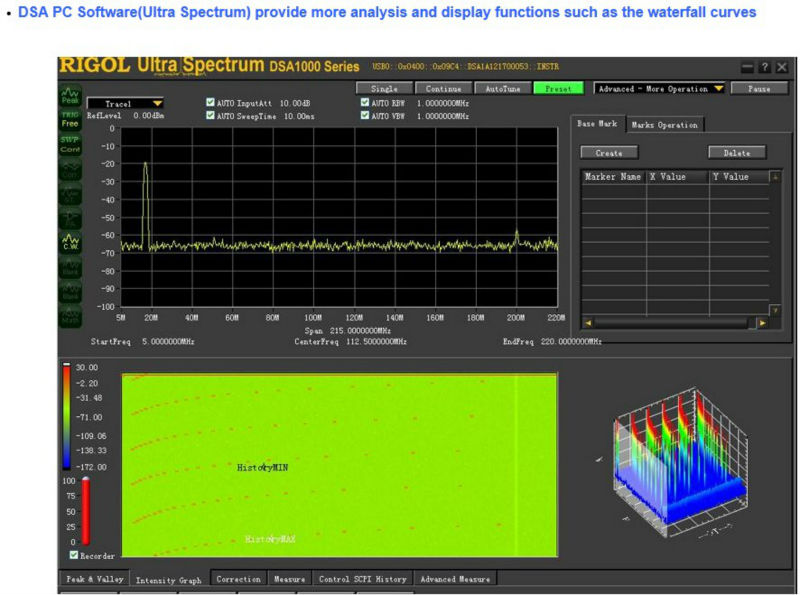
Task: Open the Advanced Measure tab
Action: click(455, 579)
